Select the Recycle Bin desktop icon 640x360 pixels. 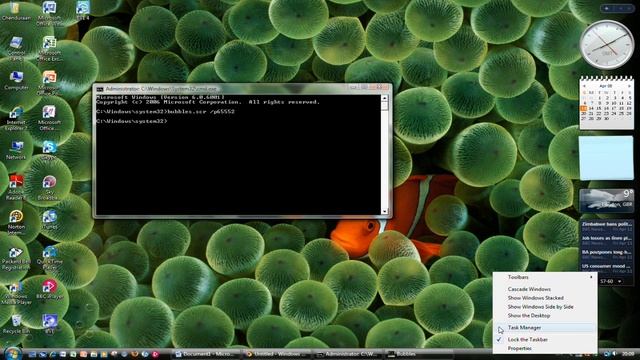16,324
